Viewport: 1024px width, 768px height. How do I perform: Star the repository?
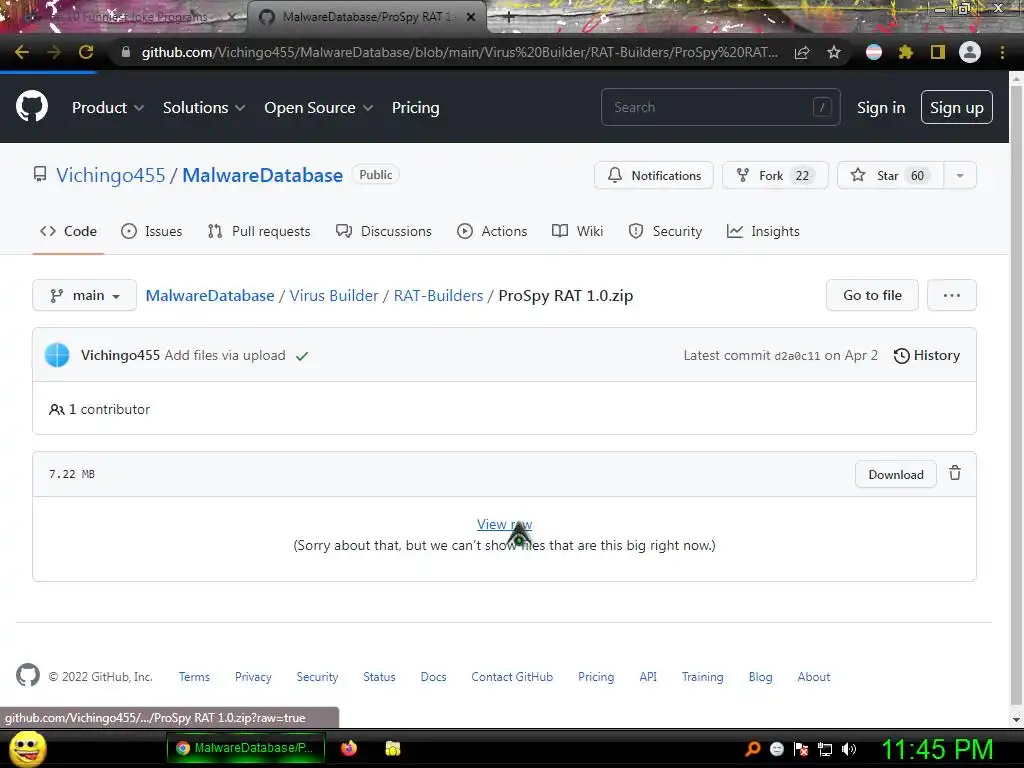point(890,175)
